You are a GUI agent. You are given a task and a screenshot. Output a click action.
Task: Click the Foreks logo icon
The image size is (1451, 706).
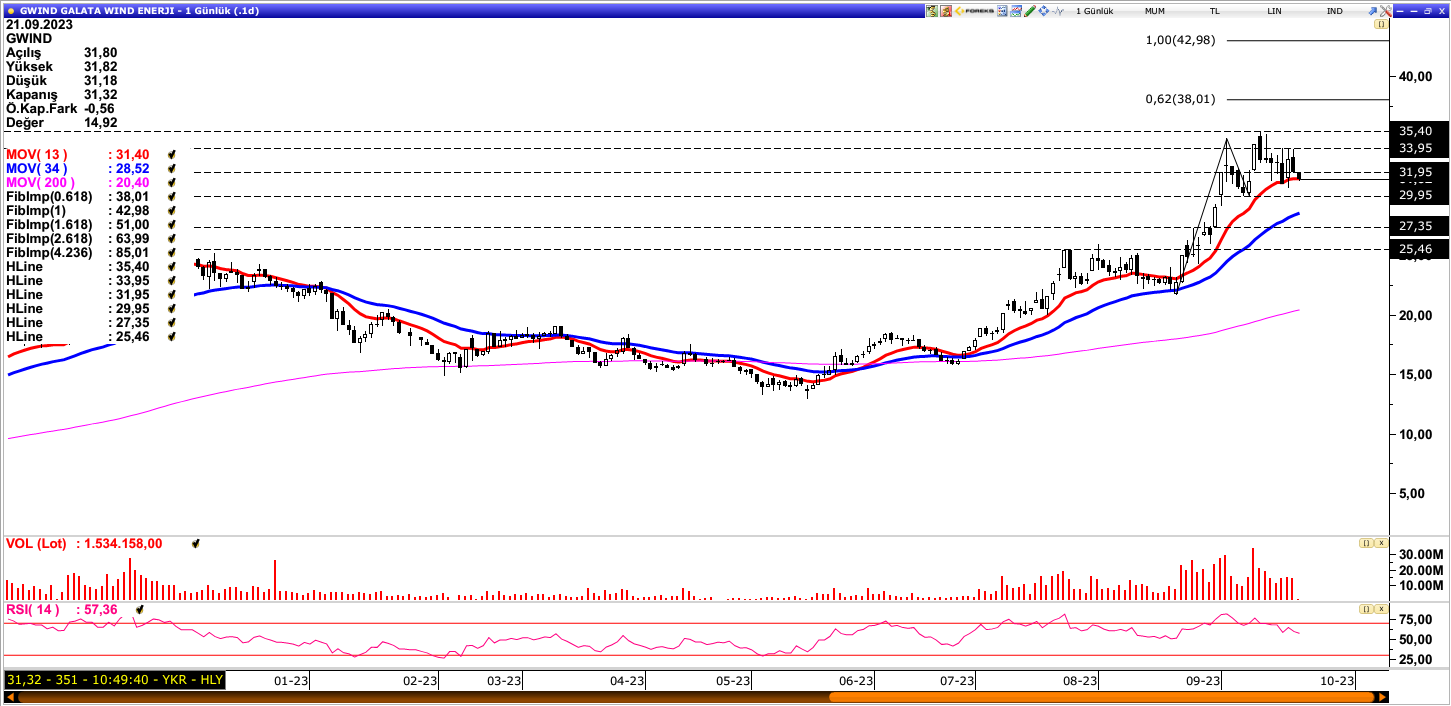tap(974, 10)
